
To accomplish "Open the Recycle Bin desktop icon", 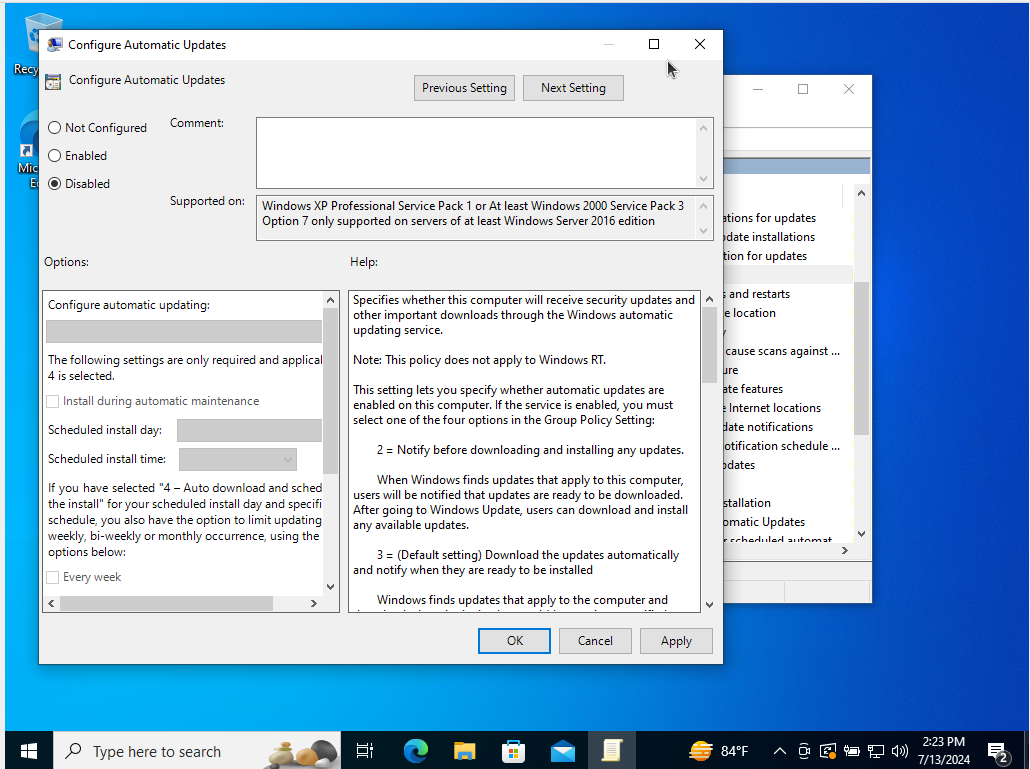I will click(26, 45).
